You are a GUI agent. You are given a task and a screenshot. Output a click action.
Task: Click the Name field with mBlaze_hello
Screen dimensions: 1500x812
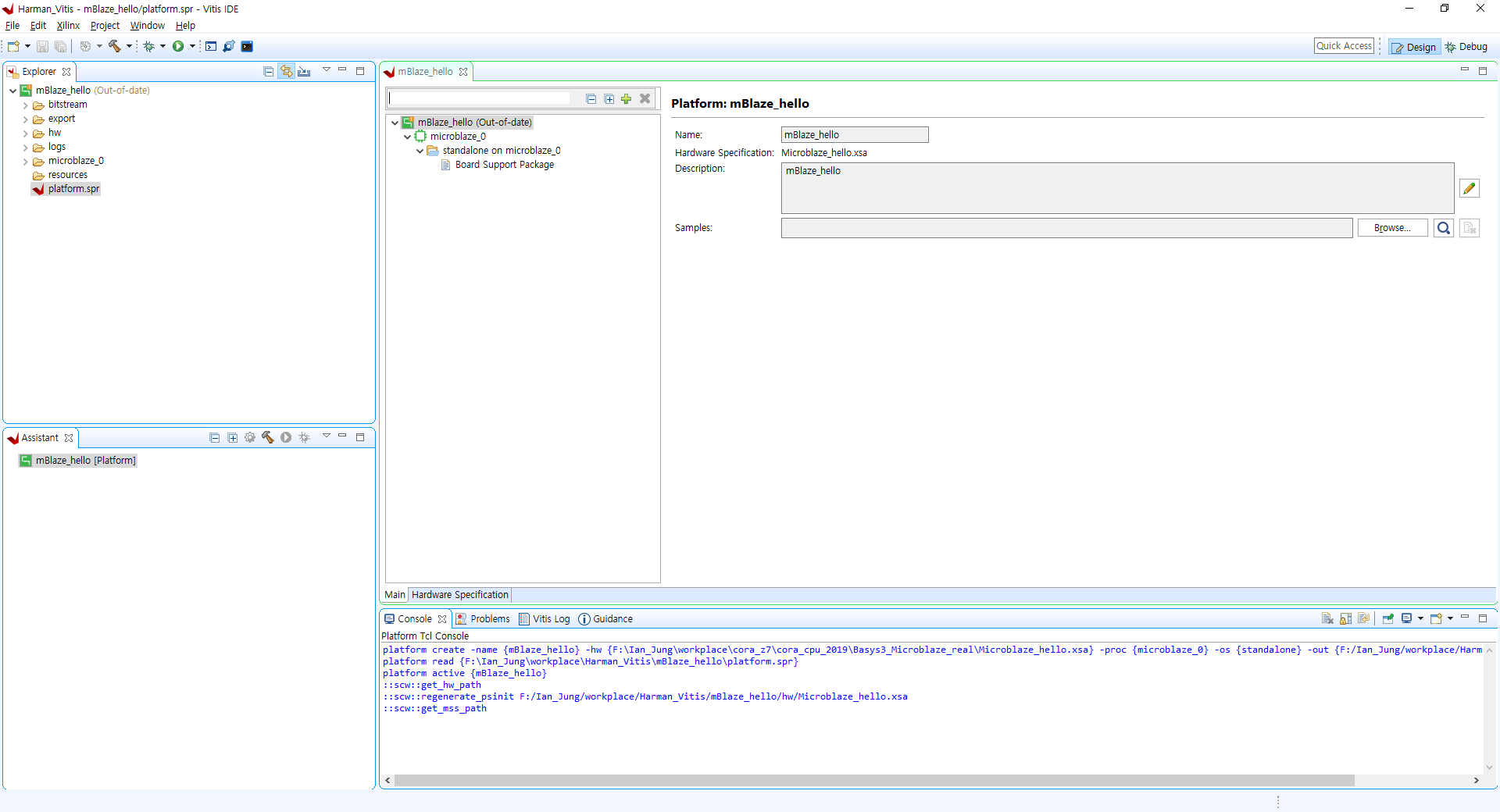pos(855,135)
